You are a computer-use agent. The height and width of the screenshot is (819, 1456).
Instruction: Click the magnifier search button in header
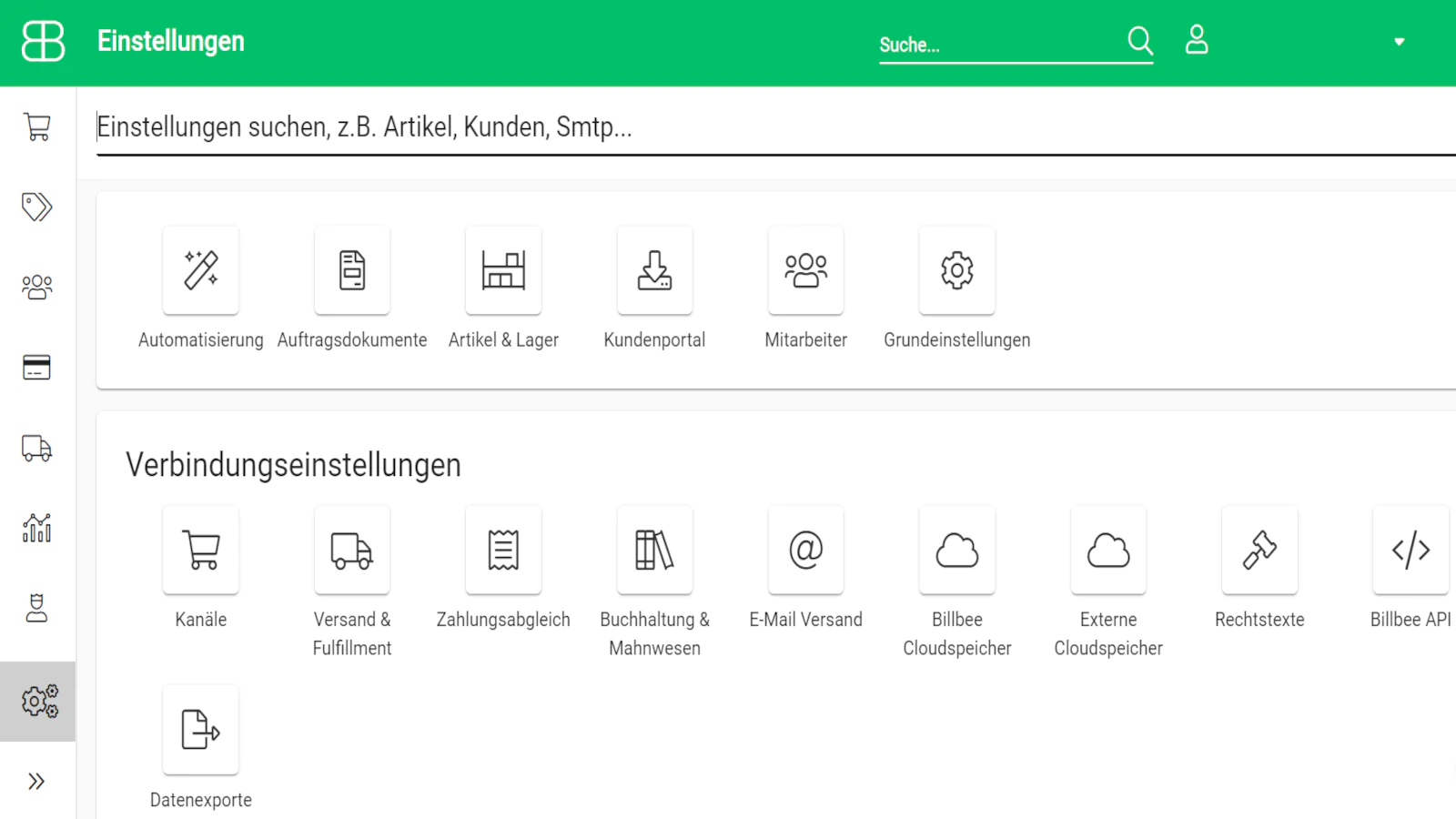[1139, 41]
